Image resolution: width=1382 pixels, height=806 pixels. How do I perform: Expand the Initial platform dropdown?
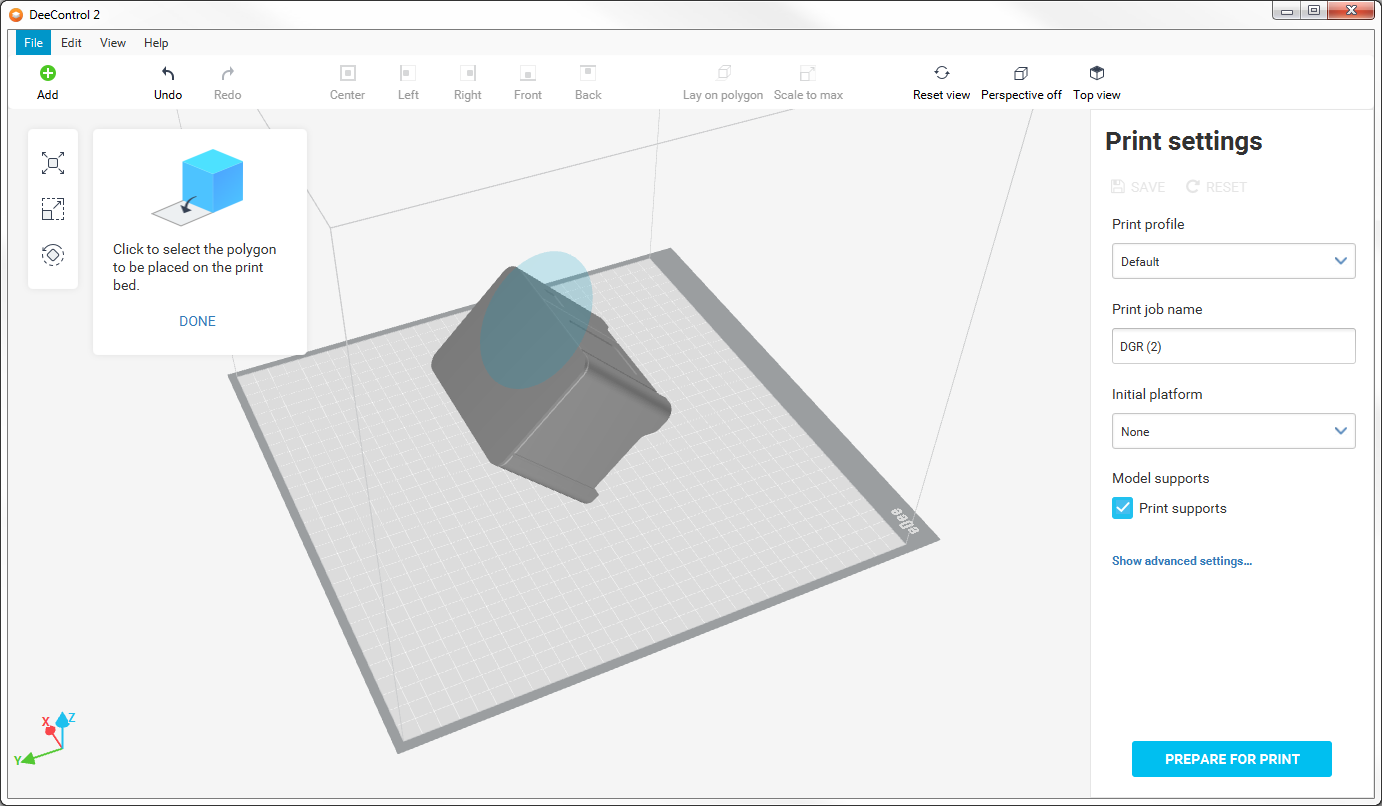[x=1233, y=431]
